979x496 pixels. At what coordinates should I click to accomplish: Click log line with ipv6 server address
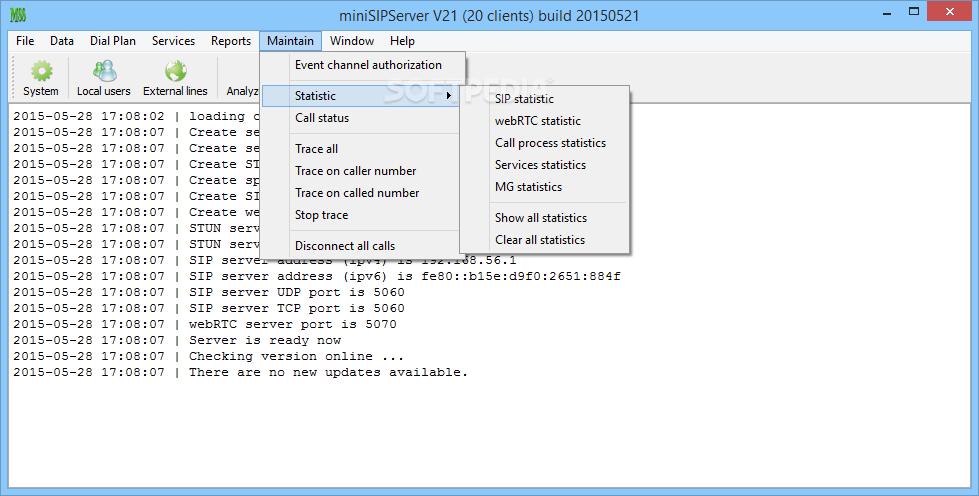coord(317,276)
